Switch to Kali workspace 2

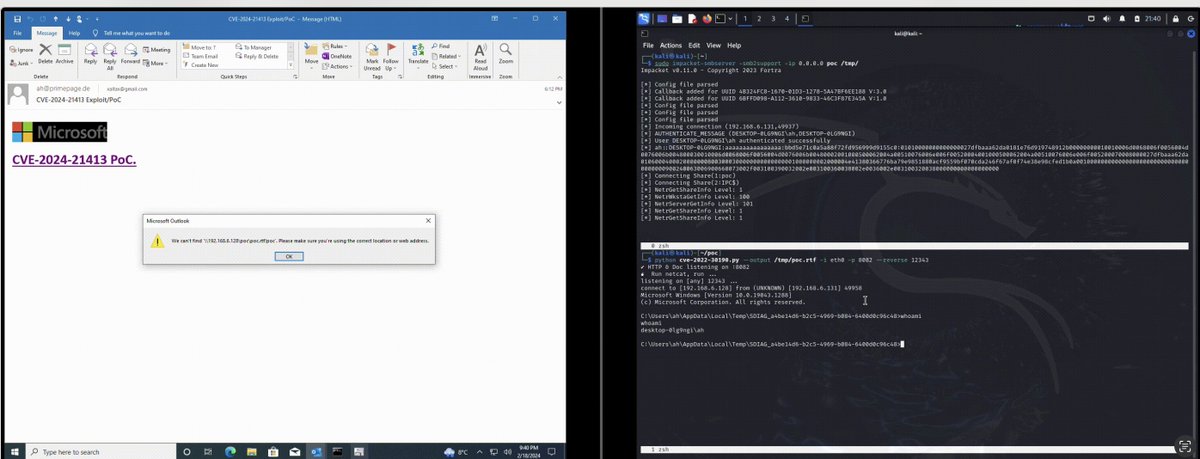(759, 18)
